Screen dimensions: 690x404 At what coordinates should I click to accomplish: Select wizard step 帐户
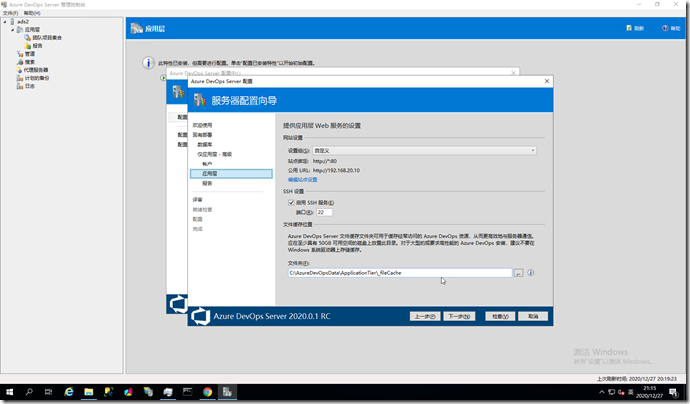(207, 164)
